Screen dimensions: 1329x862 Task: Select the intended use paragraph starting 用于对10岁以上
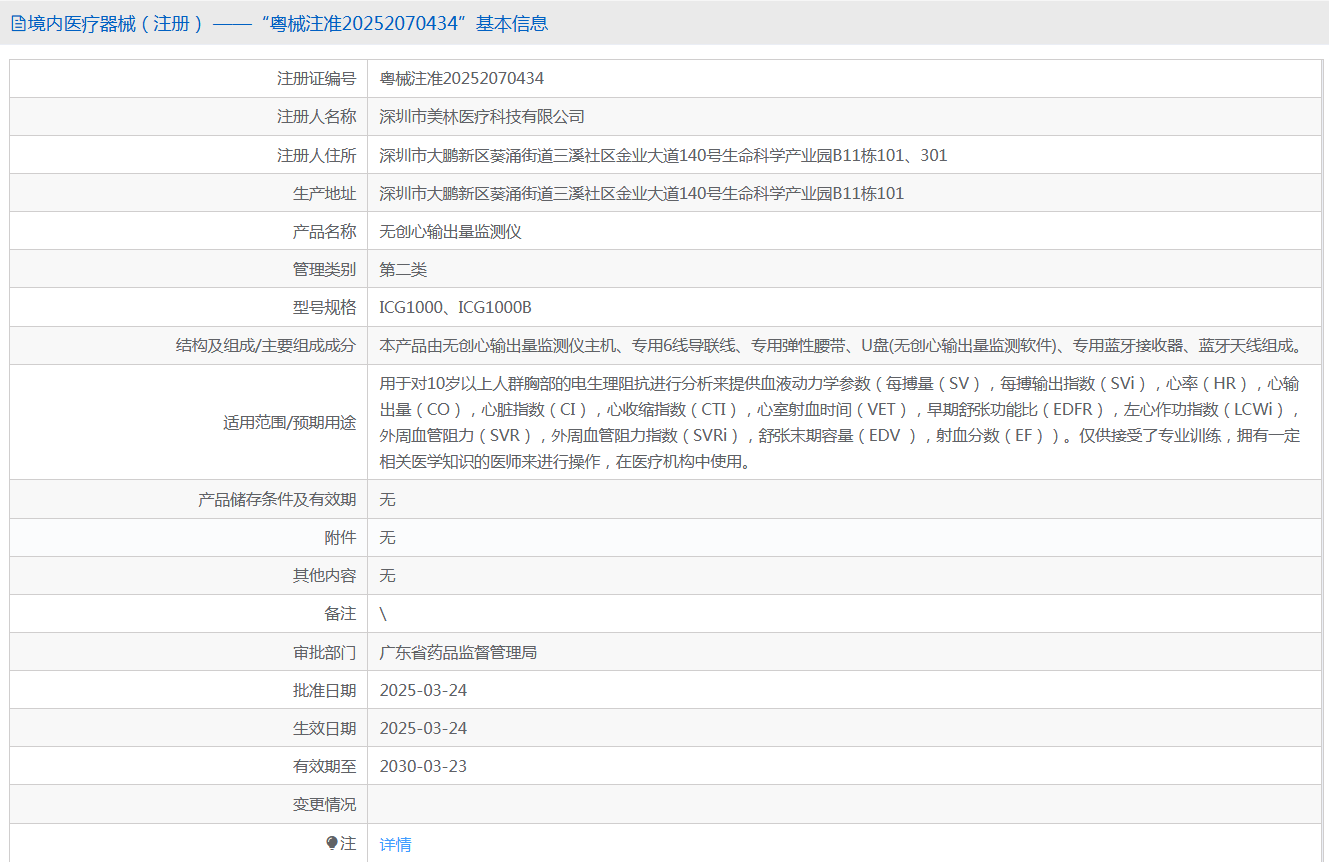(842, 422)
